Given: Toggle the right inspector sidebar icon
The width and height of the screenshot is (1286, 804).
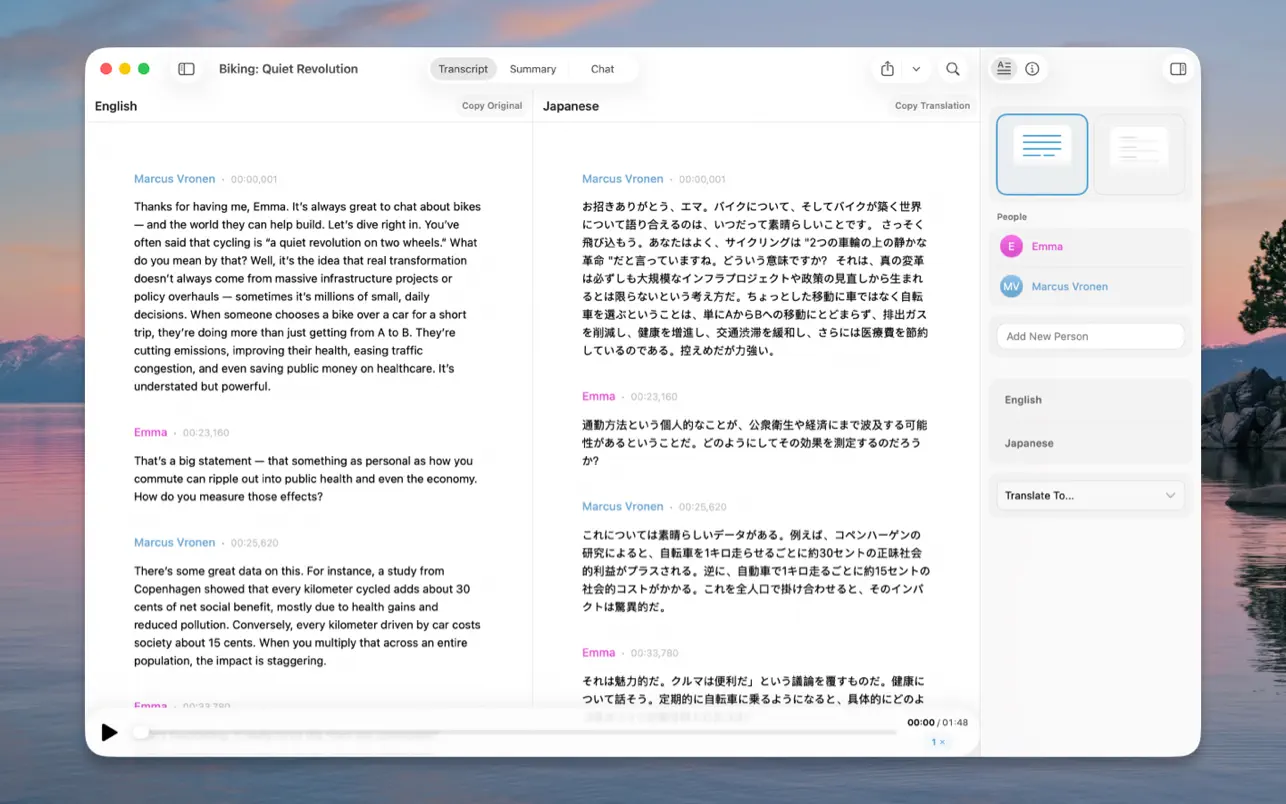Looking at the screenshot, I should click(1178, 69).
